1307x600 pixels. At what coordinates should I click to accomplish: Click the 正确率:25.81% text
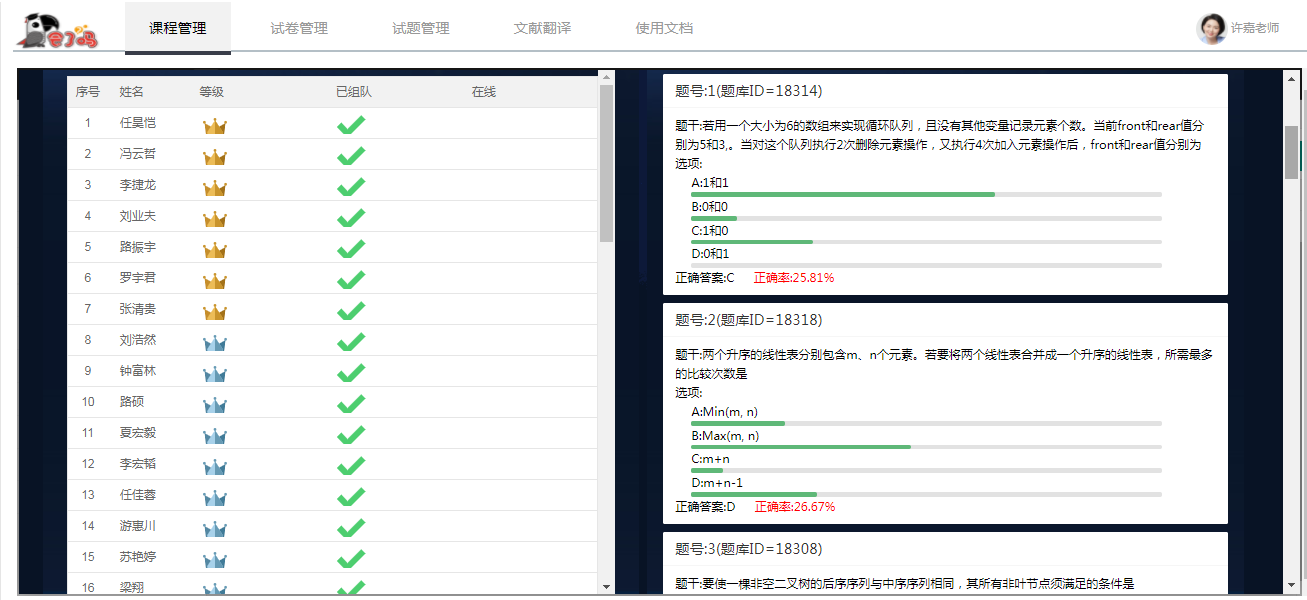[x=794, y=278]
